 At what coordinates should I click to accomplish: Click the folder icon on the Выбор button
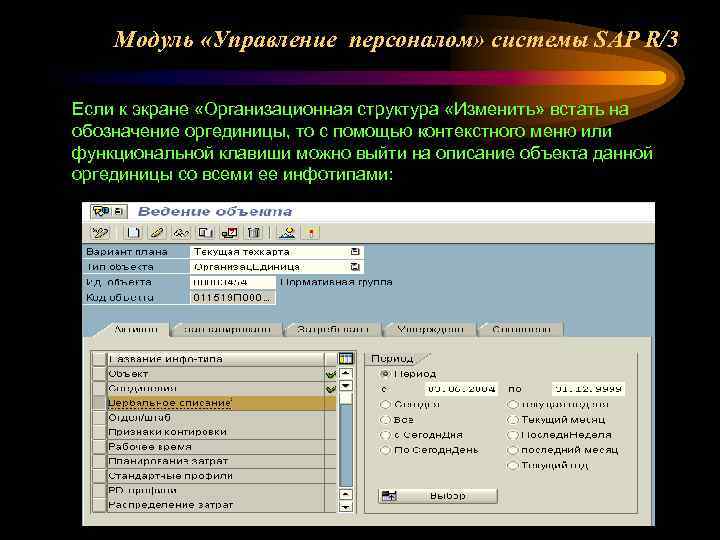tap(389, 496)
